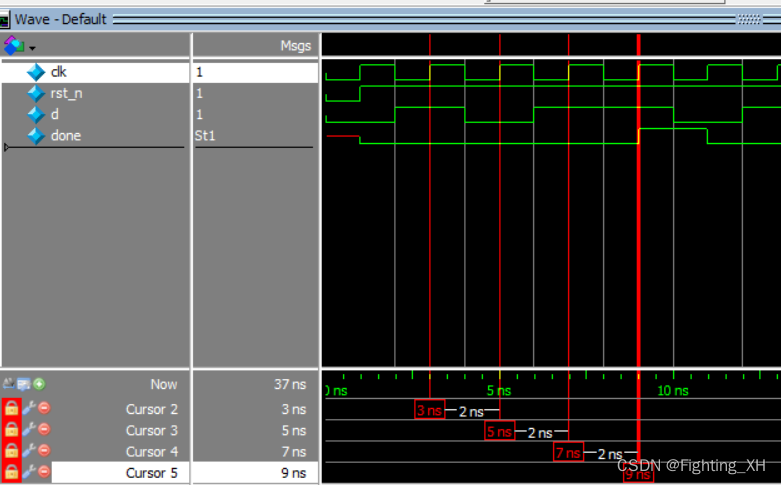
Task: Click the Msgs column header
Action: (x=296, y=46)
